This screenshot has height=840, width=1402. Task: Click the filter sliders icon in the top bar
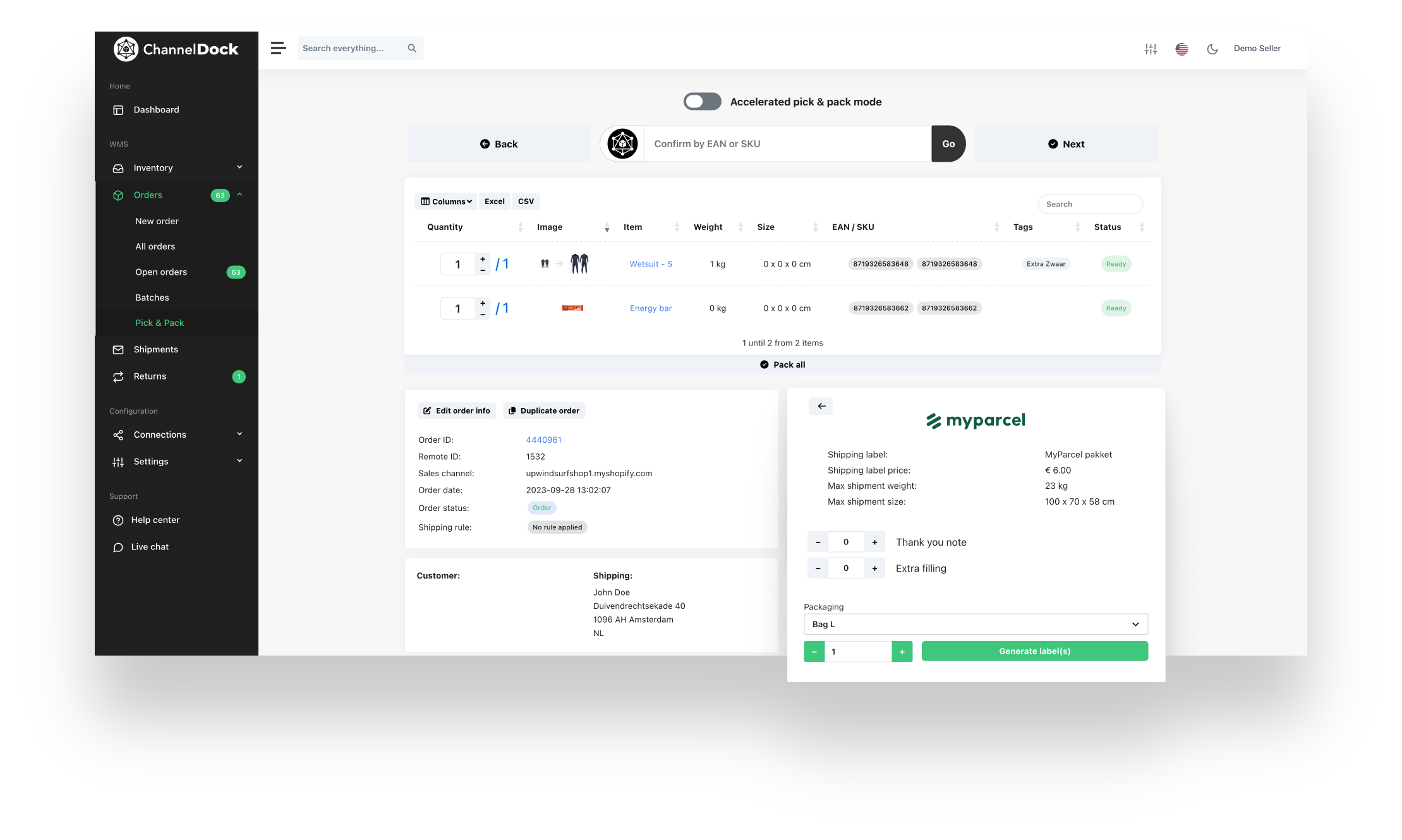pyautogui.click(x=1151, y=49)
